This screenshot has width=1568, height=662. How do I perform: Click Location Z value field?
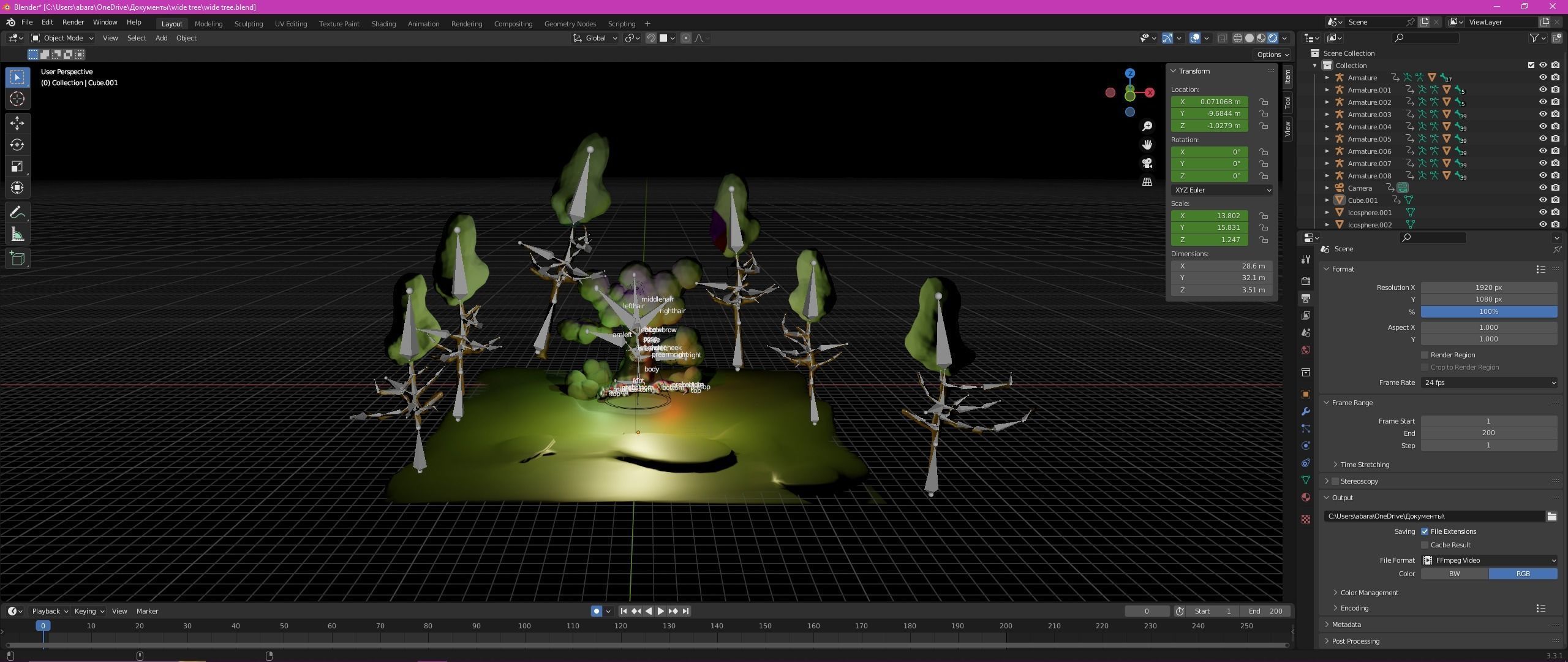tap(1210, 126)
